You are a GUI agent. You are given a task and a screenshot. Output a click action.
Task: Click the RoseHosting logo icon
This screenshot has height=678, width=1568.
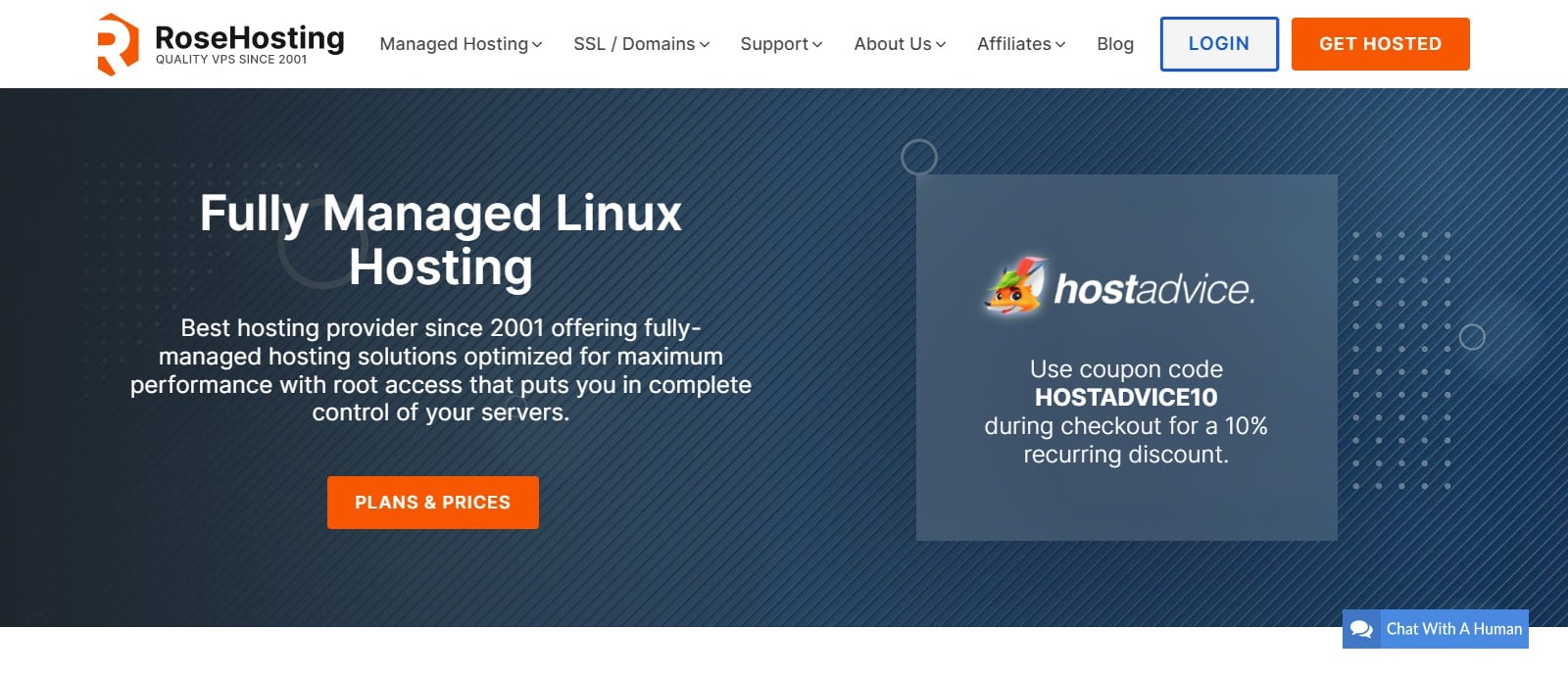pos(118,44)
